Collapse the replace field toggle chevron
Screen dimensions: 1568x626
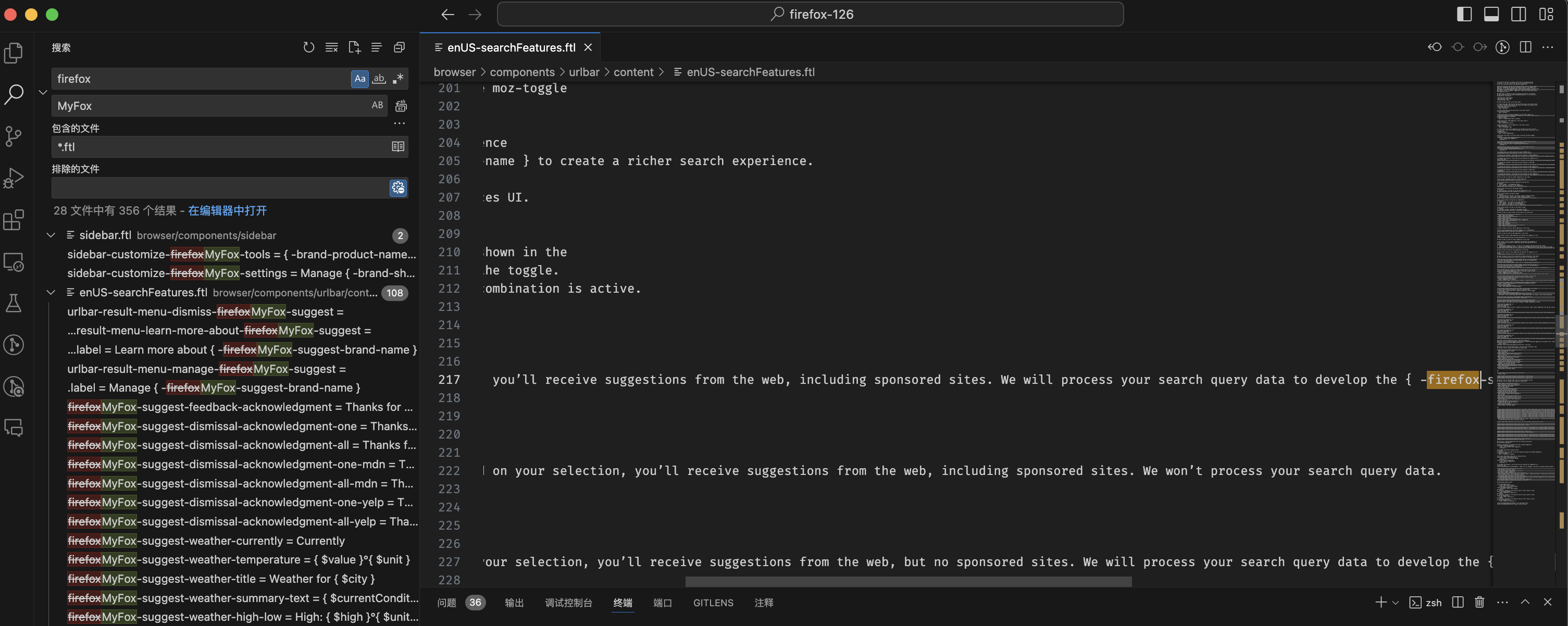(43, 93)
